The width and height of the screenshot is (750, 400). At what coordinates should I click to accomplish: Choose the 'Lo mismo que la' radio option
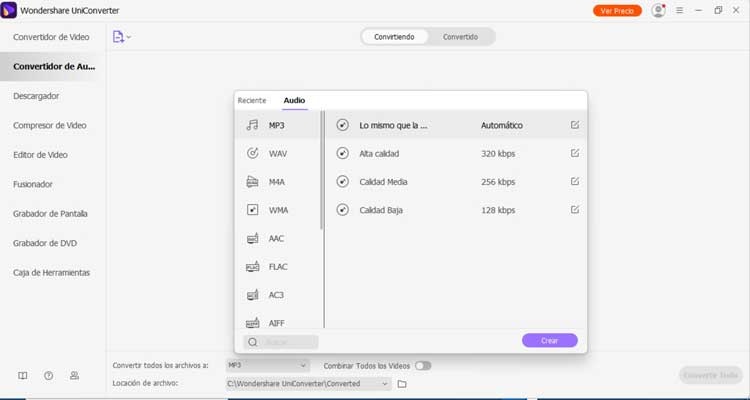point(342,125)
